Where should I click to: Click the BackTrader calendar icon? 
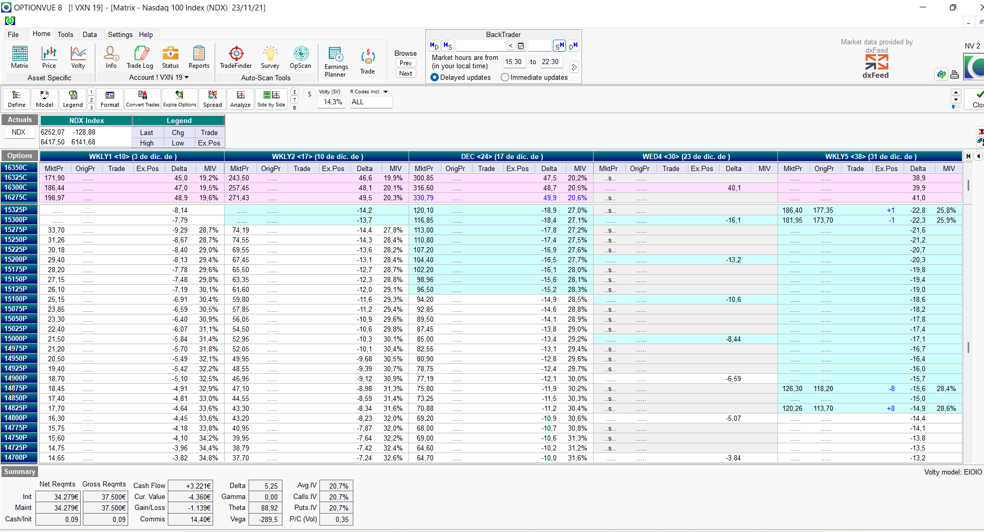click(521, 46)
